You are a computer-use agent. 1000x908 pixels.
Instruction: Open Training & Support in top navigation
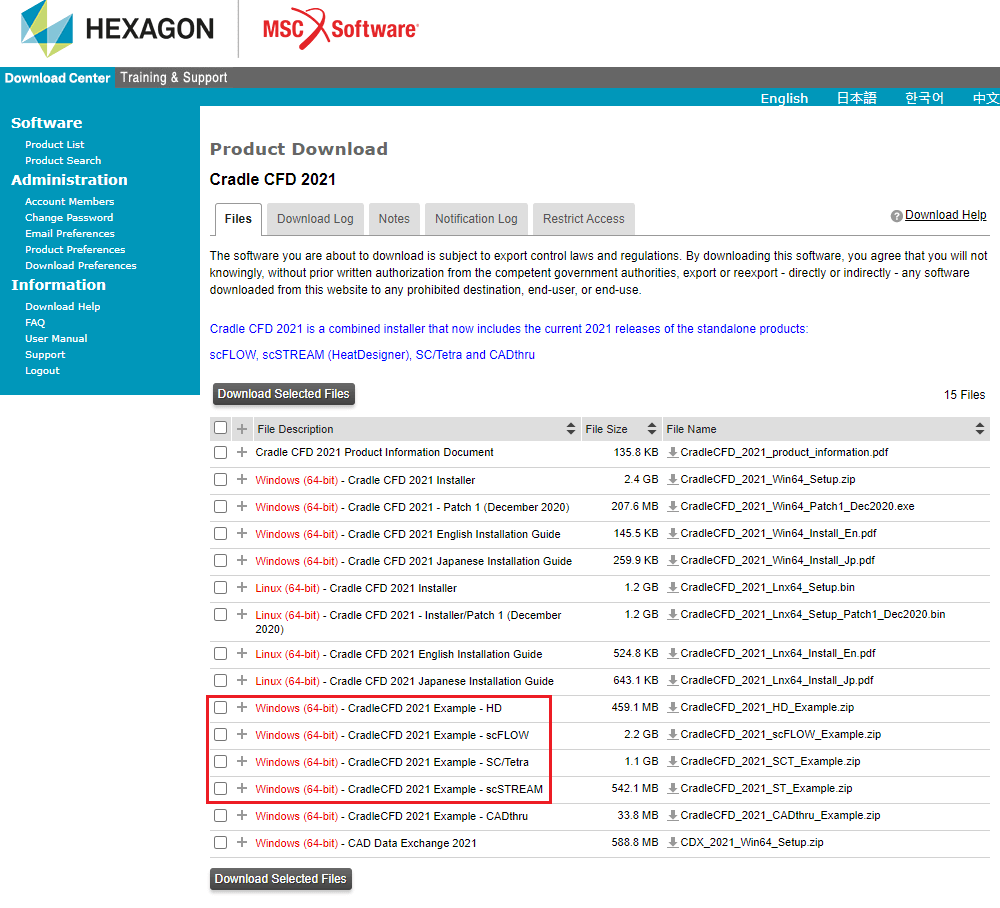174,78
